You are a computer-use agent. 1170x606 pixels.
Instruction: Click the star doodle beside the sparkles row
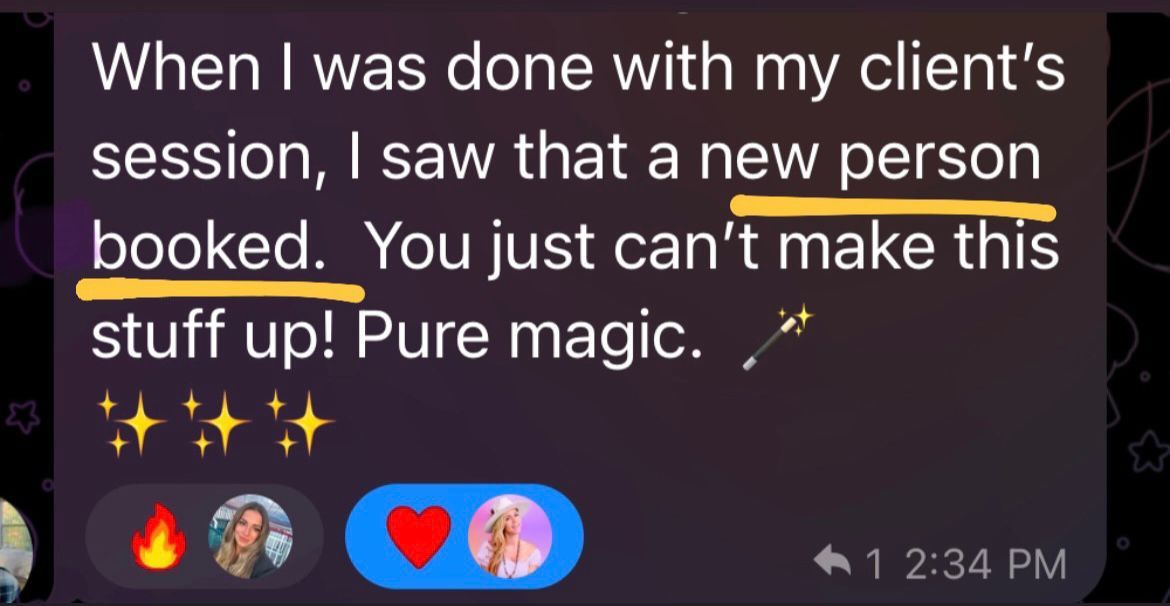pos(22,416)
